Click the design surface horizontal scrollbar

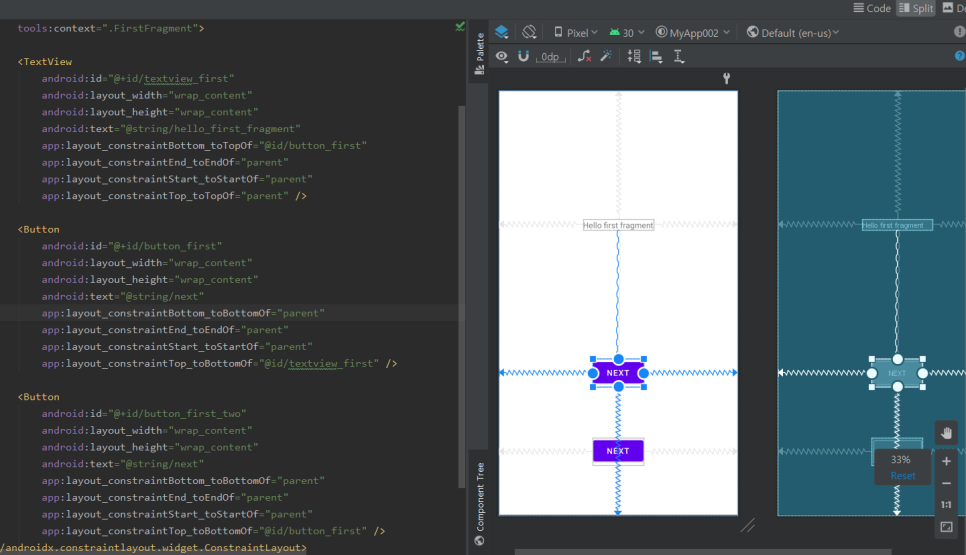(703, 552)
